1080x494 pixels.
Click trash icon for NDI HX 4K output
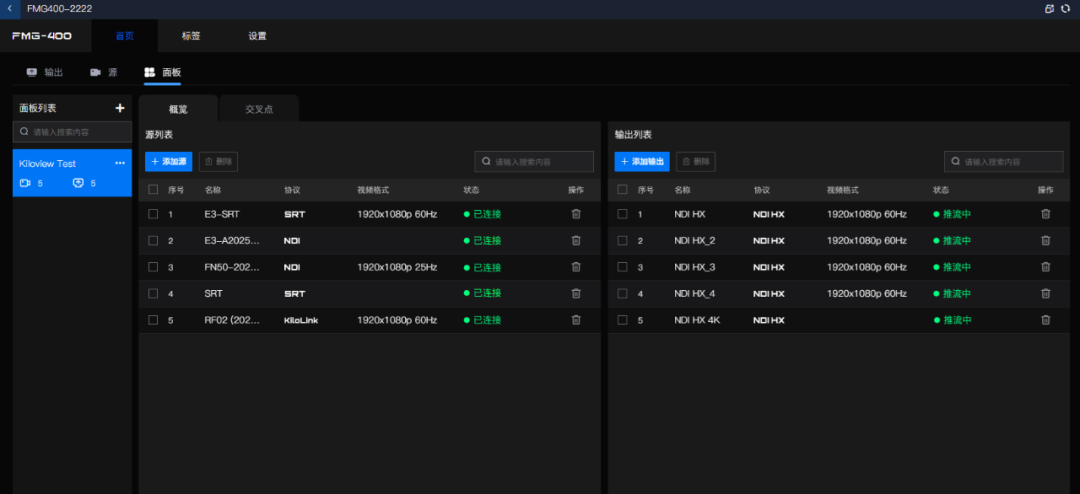pyautogui.click(x=1046, y=320)
